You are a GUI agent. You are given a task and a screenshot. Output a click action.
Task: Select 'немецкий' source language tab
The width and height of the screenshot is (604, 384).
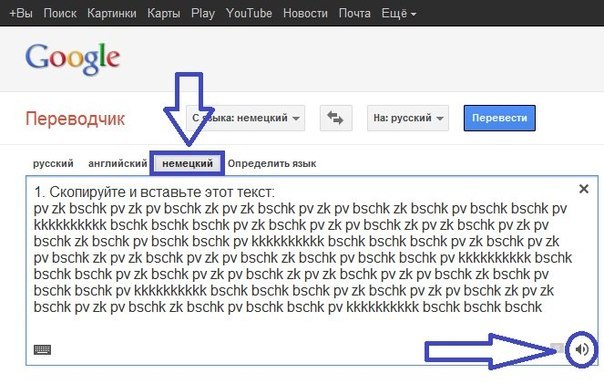pyautogui.click(x=187, y=163)
